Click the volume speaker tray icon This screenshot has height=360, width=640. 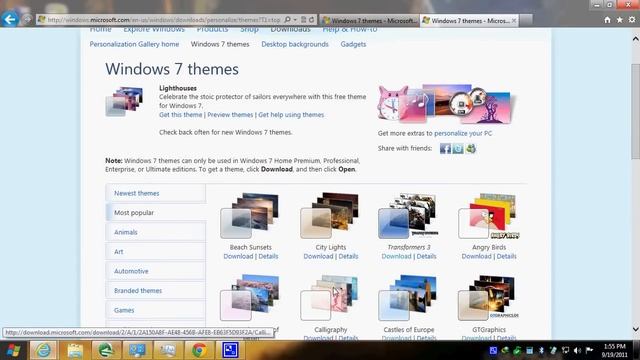[577, 350]
